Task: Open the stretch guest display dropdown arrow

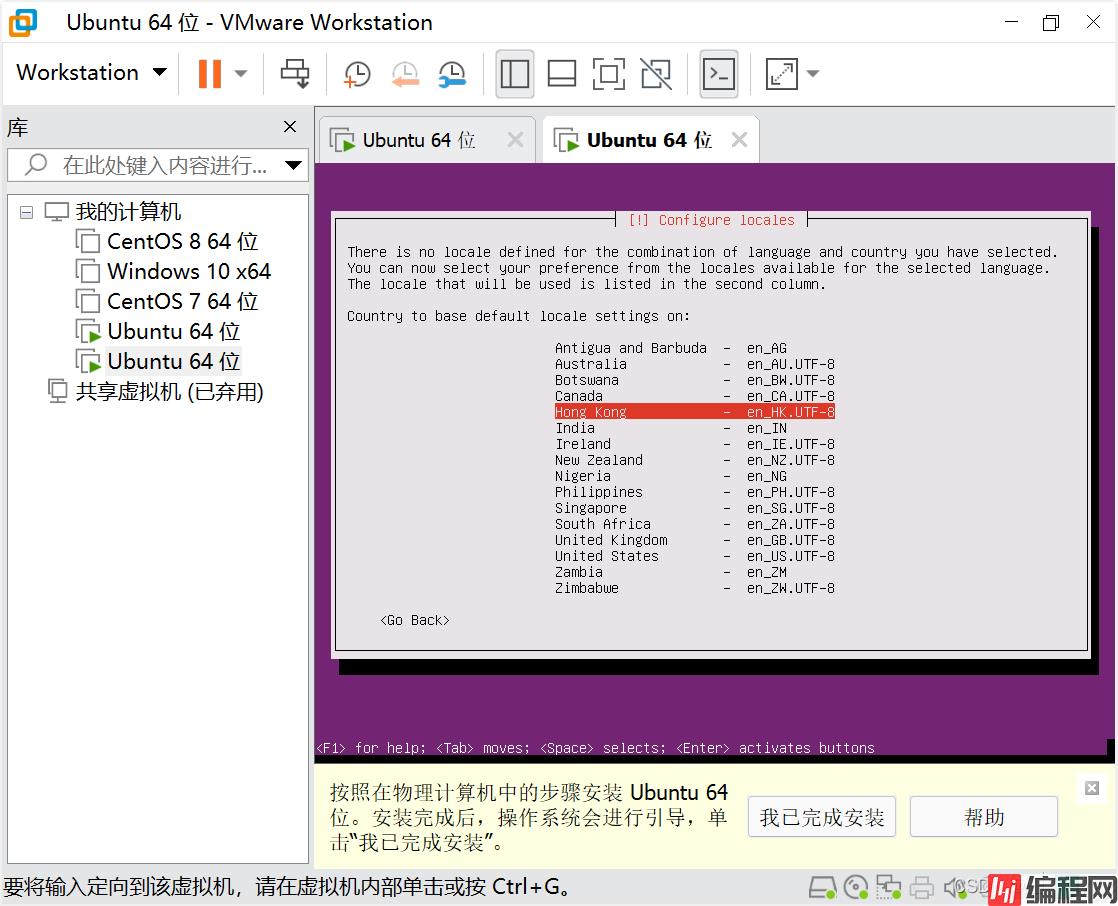Action: tap(813, 73)
